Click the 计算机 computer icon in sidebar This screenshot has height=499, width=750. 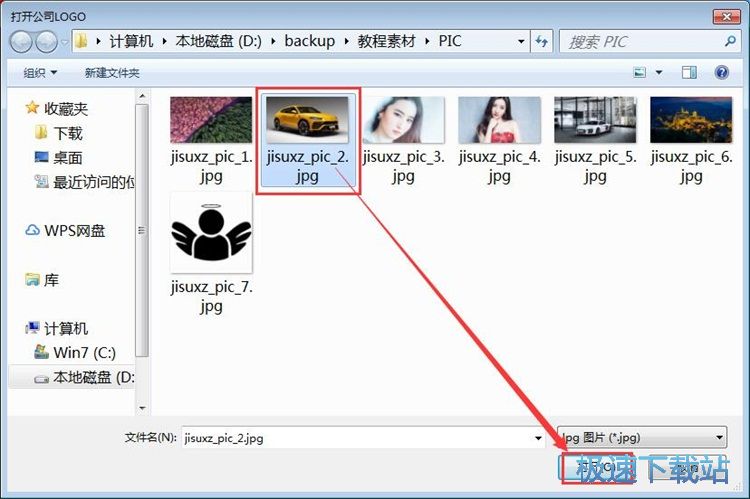tap(33, 328)
